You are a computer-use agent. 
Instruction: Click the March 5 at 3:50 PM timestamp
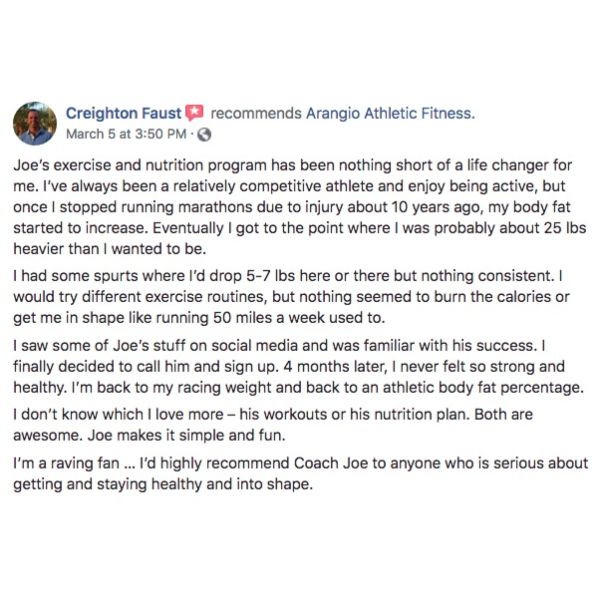[126, 134]
